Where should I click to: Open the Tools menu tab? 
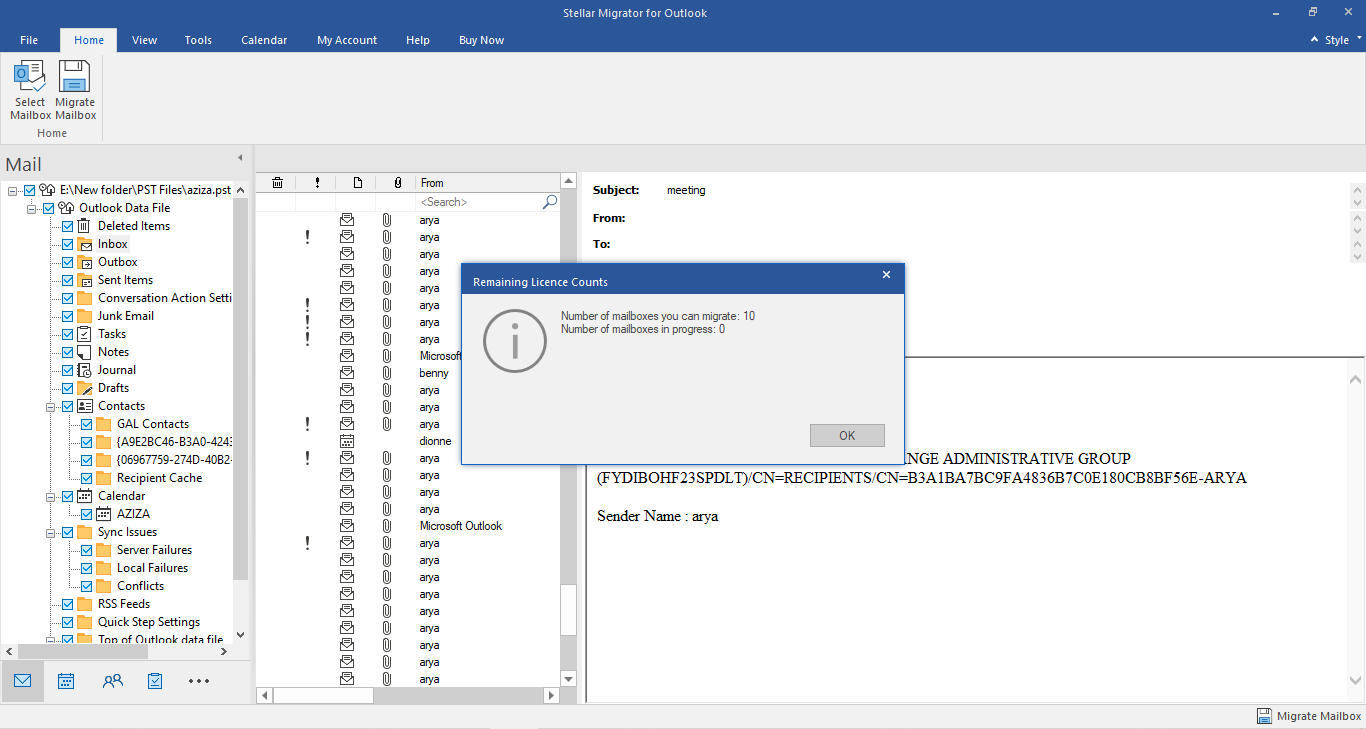pos(198,40)
